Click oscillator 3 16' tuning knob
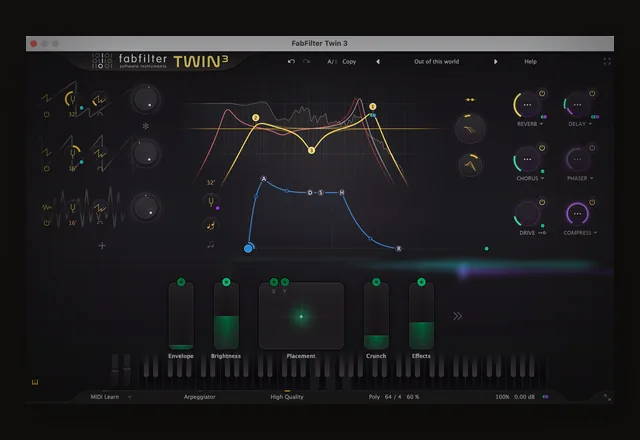Screen dimensions: 640x440 [73, 208]
